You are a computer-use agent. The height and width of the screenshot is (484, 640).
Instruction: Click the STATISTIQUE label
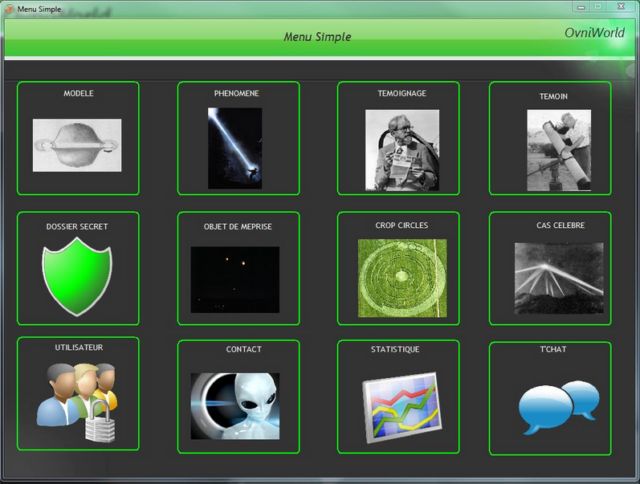point(395,349)
